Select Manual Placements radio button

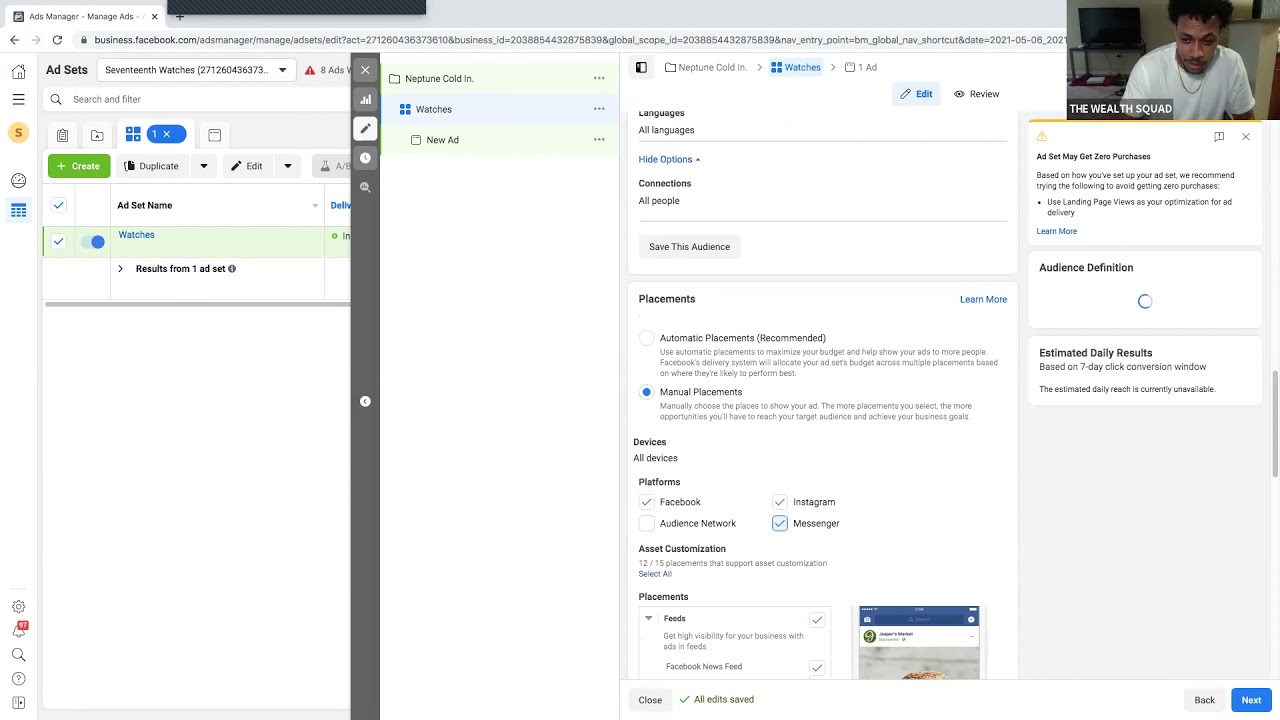coord(646,392)
